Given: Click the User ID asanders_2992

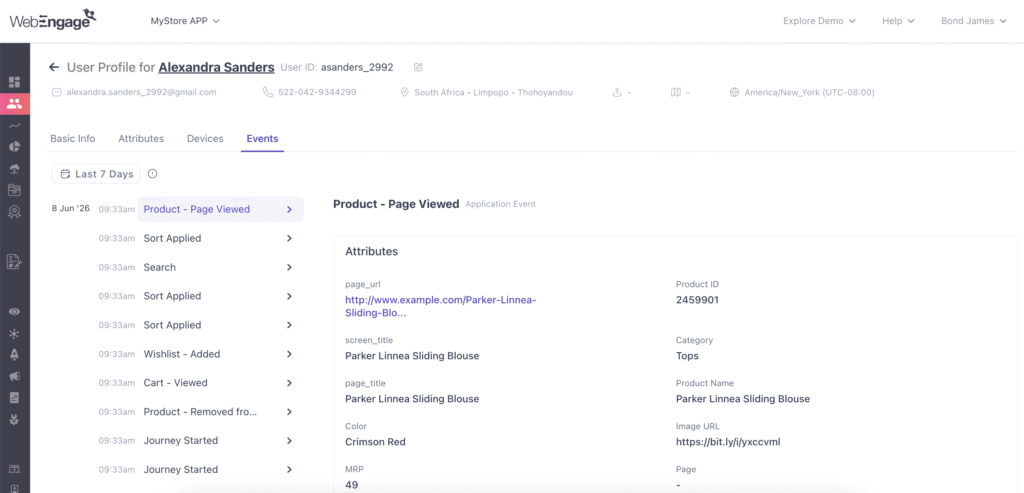Looking at the screenshot, I should tap(357, 67).
